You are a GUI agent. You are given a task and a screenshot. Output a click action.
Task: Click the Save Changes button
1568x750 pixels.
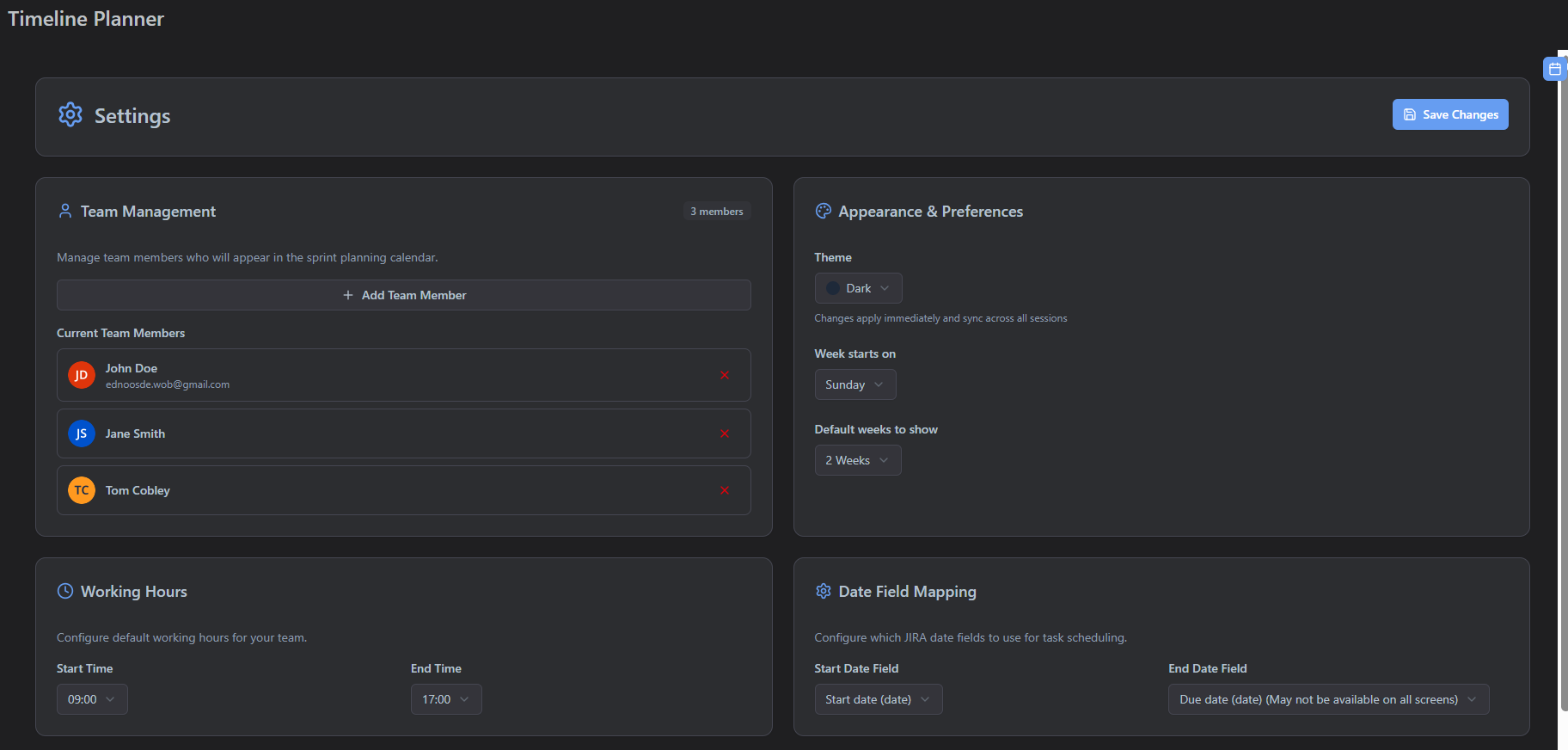point(1450,114)
